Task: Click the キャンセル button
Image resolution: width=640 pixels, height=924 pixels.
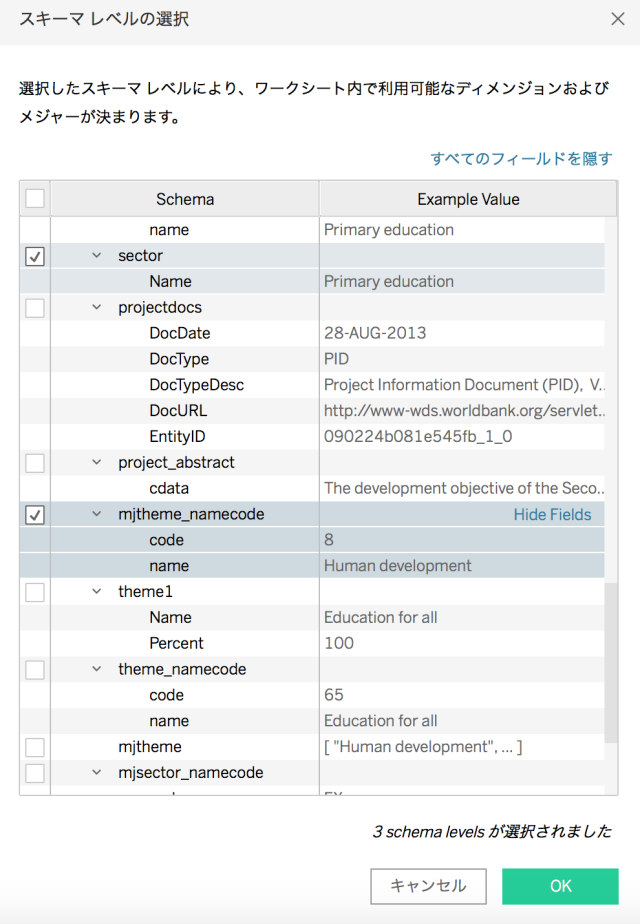Action: tap(428, 886)
